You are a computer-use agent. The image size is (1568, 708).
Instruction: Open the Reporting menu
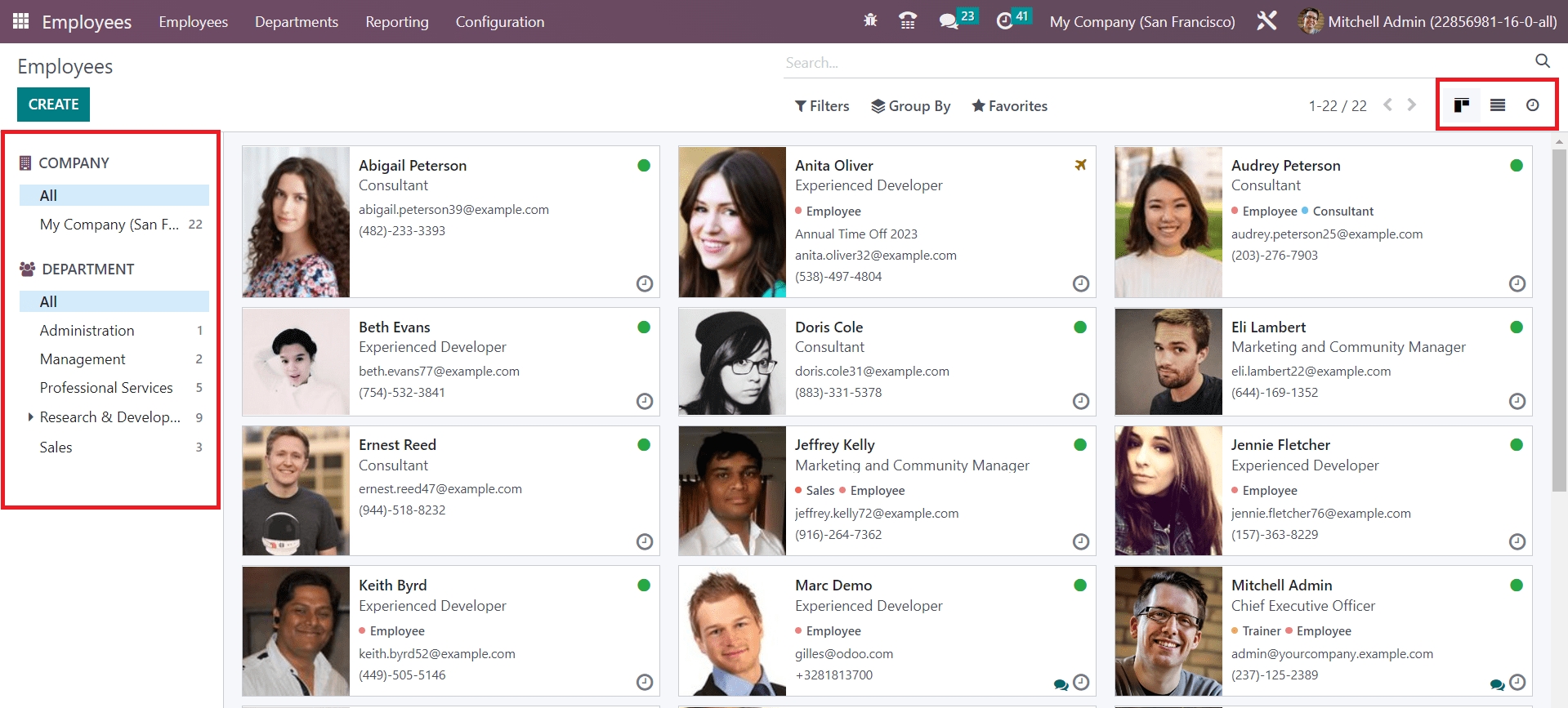click(396, 22)
